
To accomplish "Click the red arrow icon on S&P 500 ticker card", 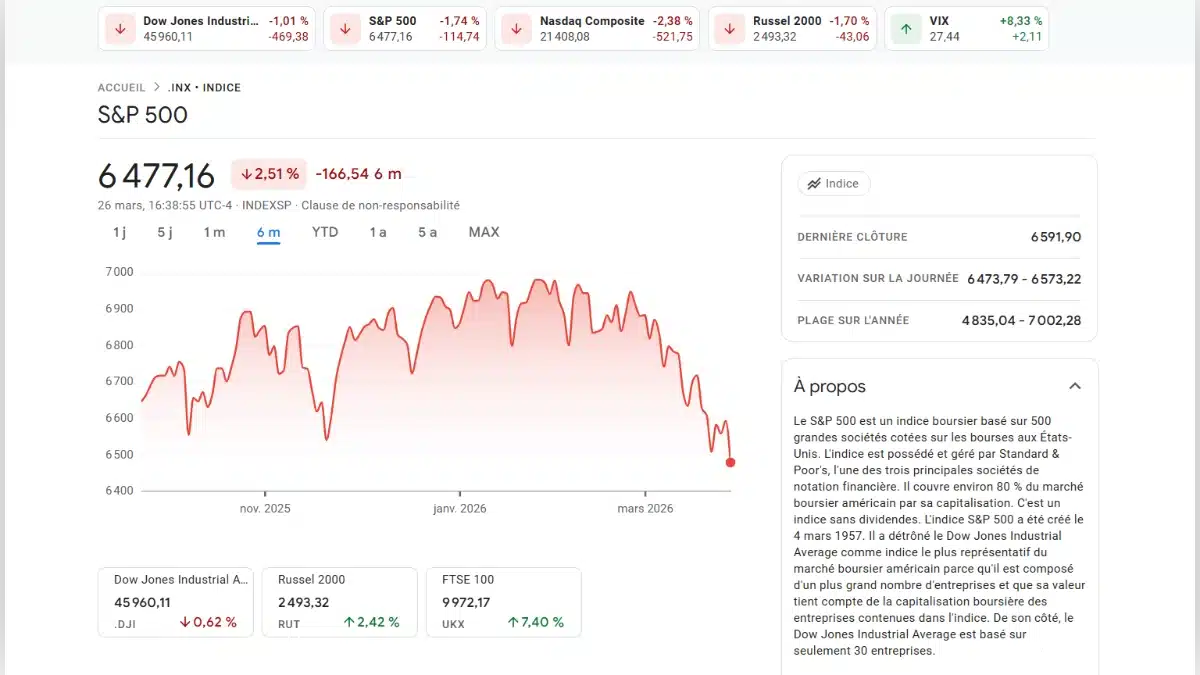I will [344, 28].
